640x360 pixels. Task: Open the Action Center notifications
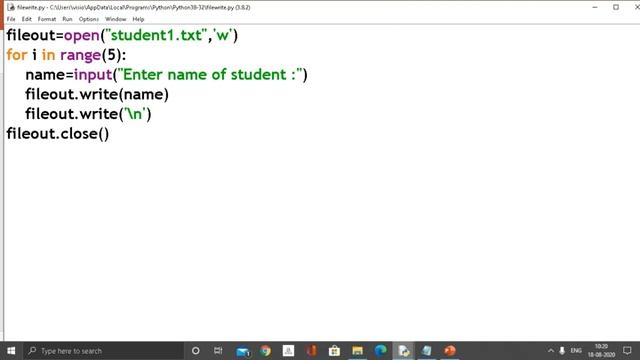coord(627,351)
